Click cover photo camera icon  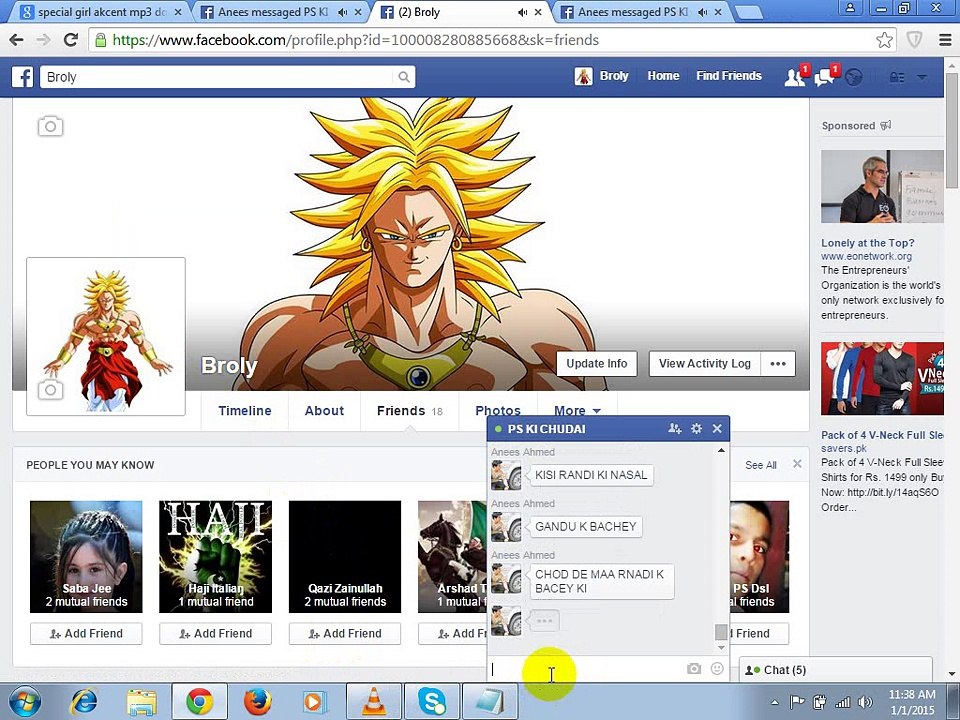pos(50,126)
